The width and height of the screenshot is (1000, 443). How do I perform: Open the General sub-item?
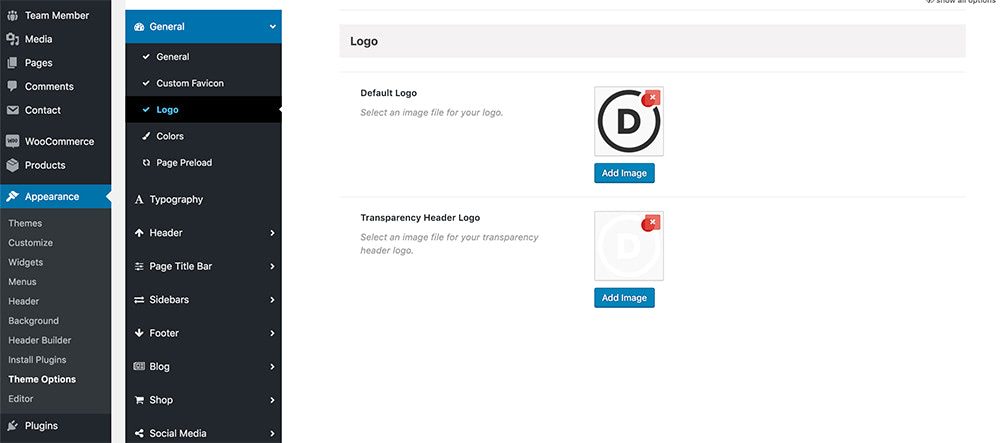coord(203,57)
